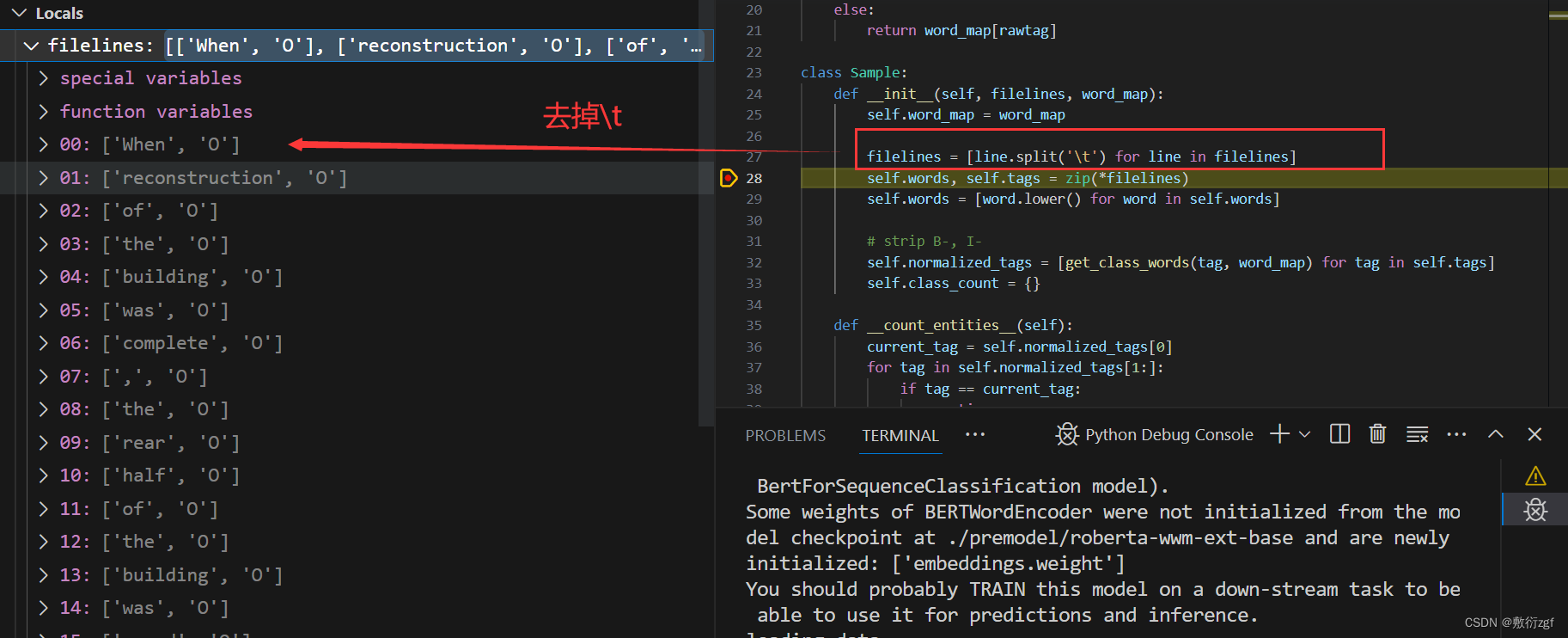Image resolution: width=1568 pixels, height=638 pixels.
Task: Click 'current_tag = self.normalized_tags[0]' line
Action: [x=1019, y=347]
